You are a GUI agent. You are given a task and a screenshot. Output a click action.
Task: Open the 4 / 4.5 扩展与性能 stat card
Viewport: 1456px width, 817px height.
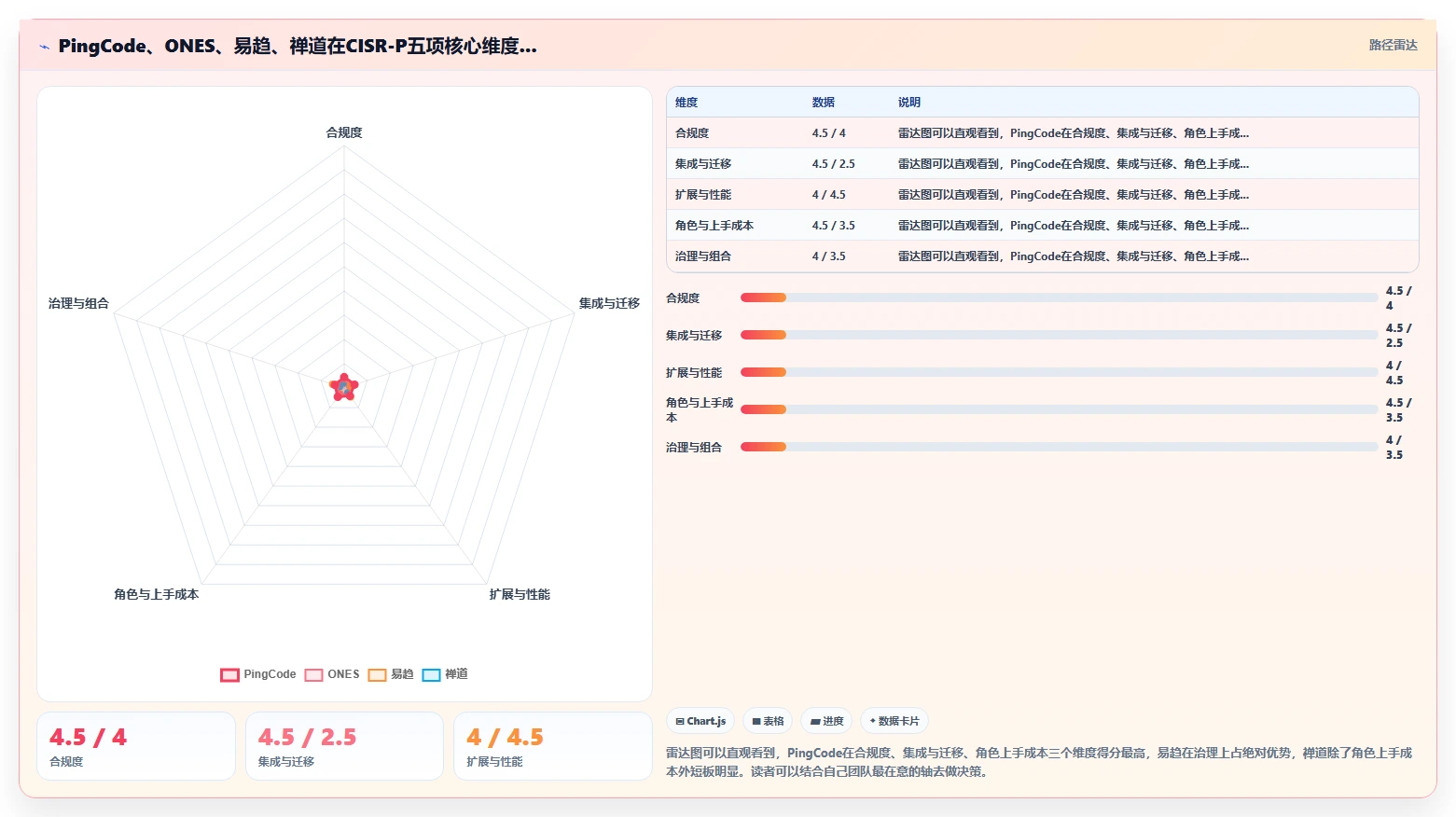click(x=552, y=746)
